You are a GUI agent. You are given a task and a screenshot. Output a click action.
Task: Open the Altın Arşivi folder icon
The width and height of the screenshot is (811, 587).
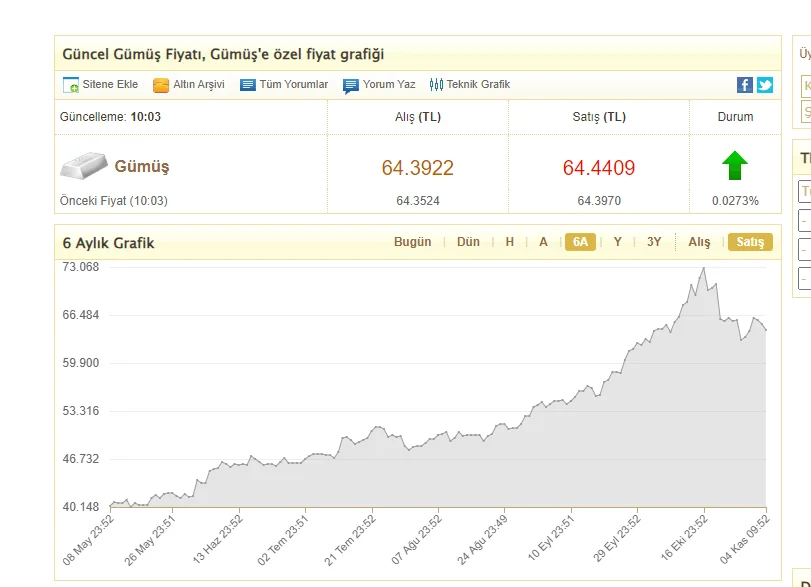click(x=161, y=85)
